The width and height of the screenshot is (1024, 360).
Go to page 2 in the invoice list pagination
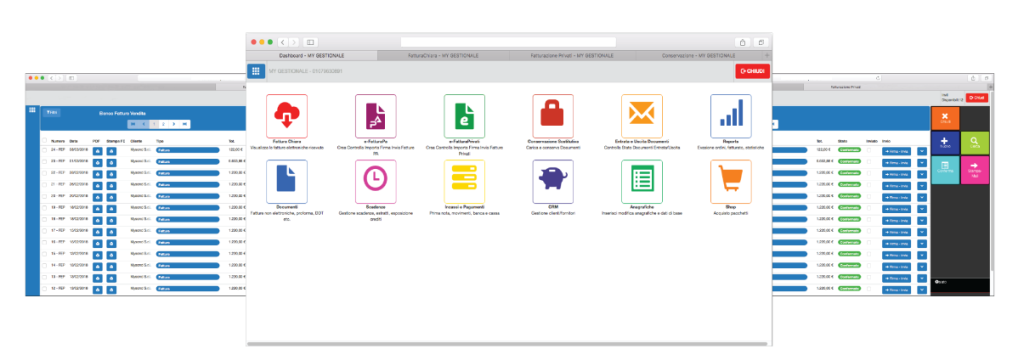(163, 123)
